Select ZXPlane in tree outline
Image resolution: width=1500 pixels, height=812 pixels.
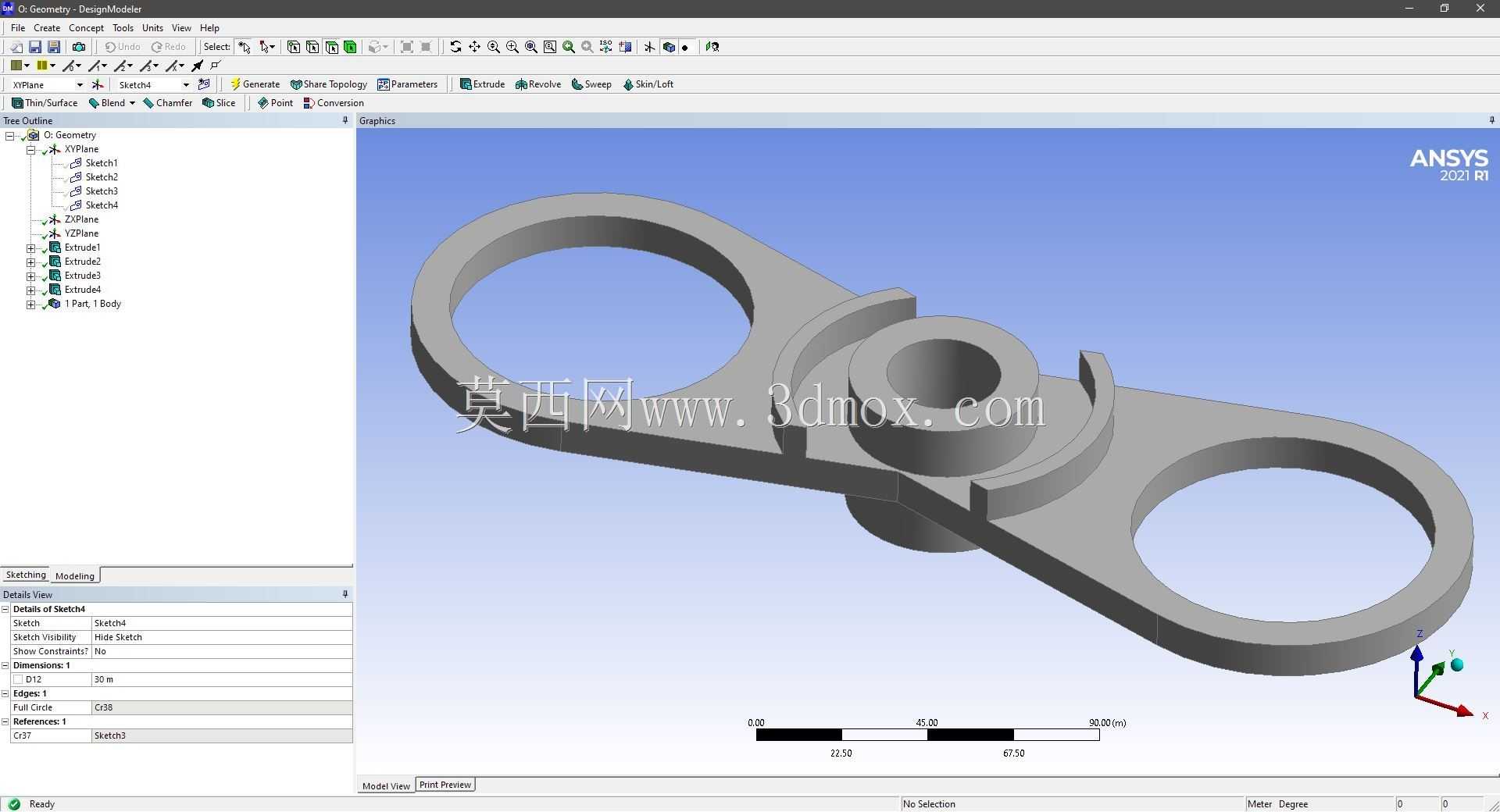(81, 219)
